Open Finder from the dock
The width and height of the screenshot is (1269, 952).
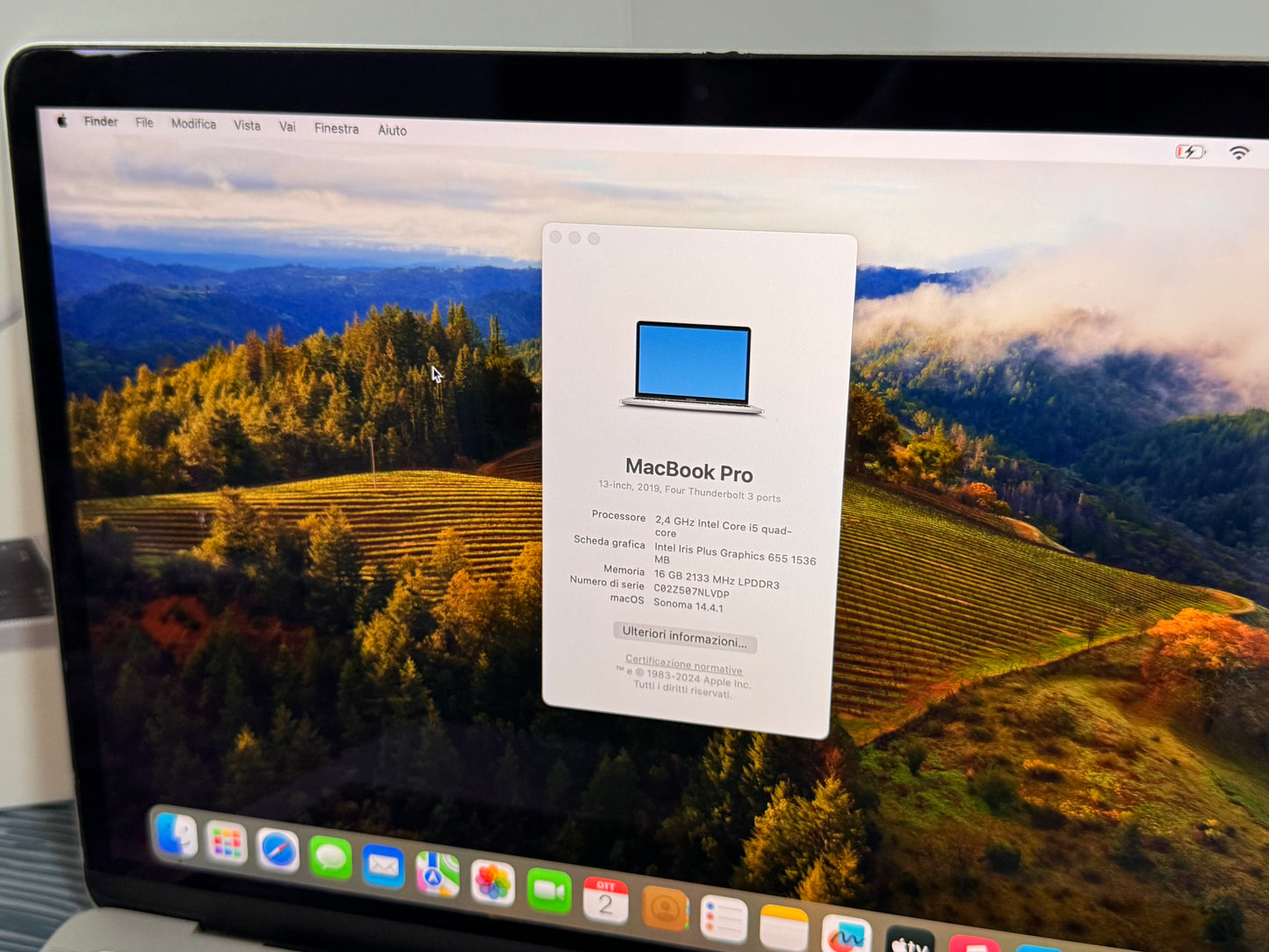point(176,834)
